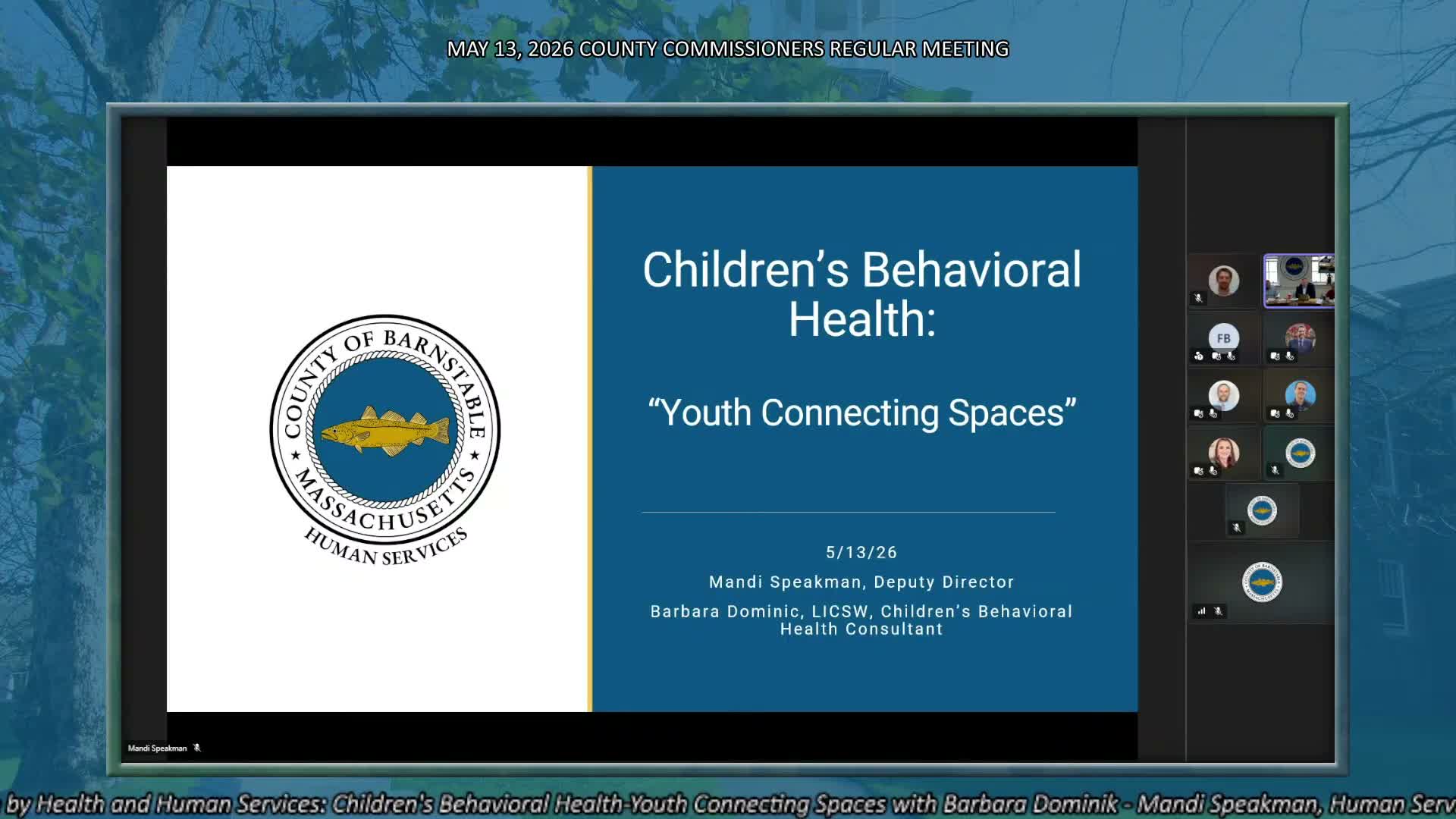This screenshot has width=1456, height=819.
Task: Click the person status icon on FB tile
Action: (1198, 356)
